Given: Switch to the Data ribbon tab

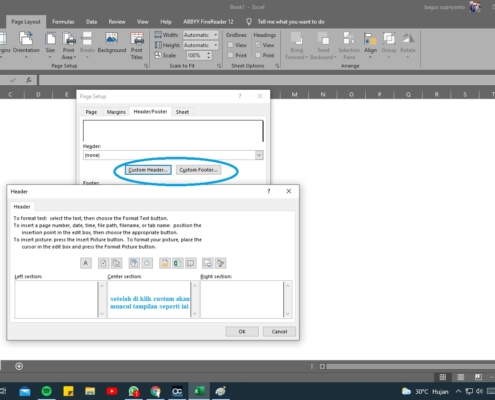Looking at the screenshot, I should [91, 22].
